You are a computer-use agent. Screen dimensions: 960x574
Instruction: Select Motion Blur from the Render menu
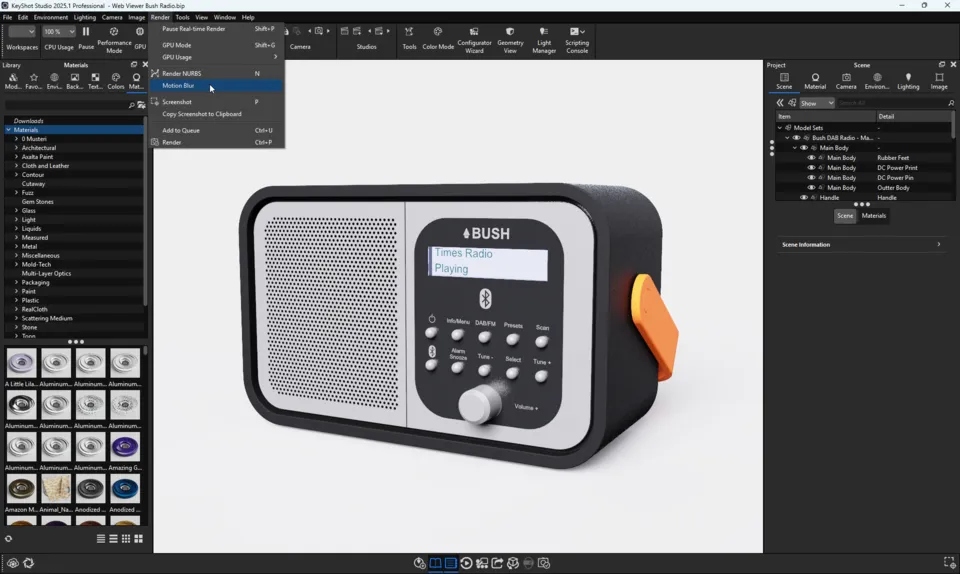179,86
